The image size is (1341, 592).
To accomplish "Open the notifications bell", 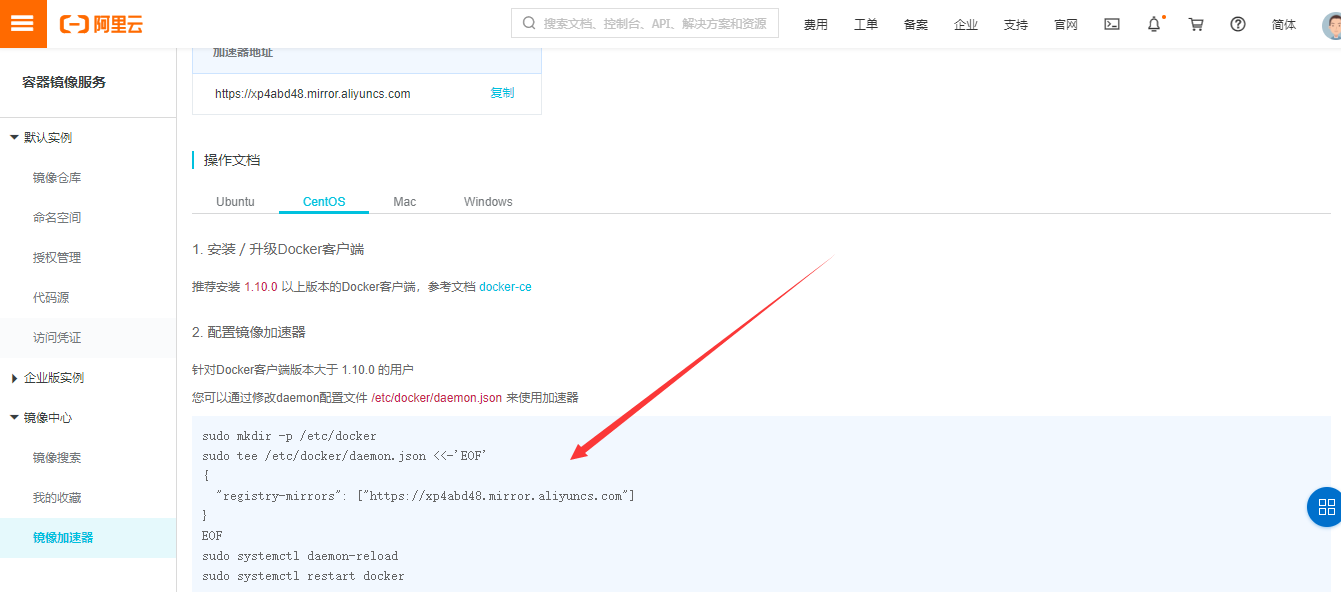I will point(1154,24).
